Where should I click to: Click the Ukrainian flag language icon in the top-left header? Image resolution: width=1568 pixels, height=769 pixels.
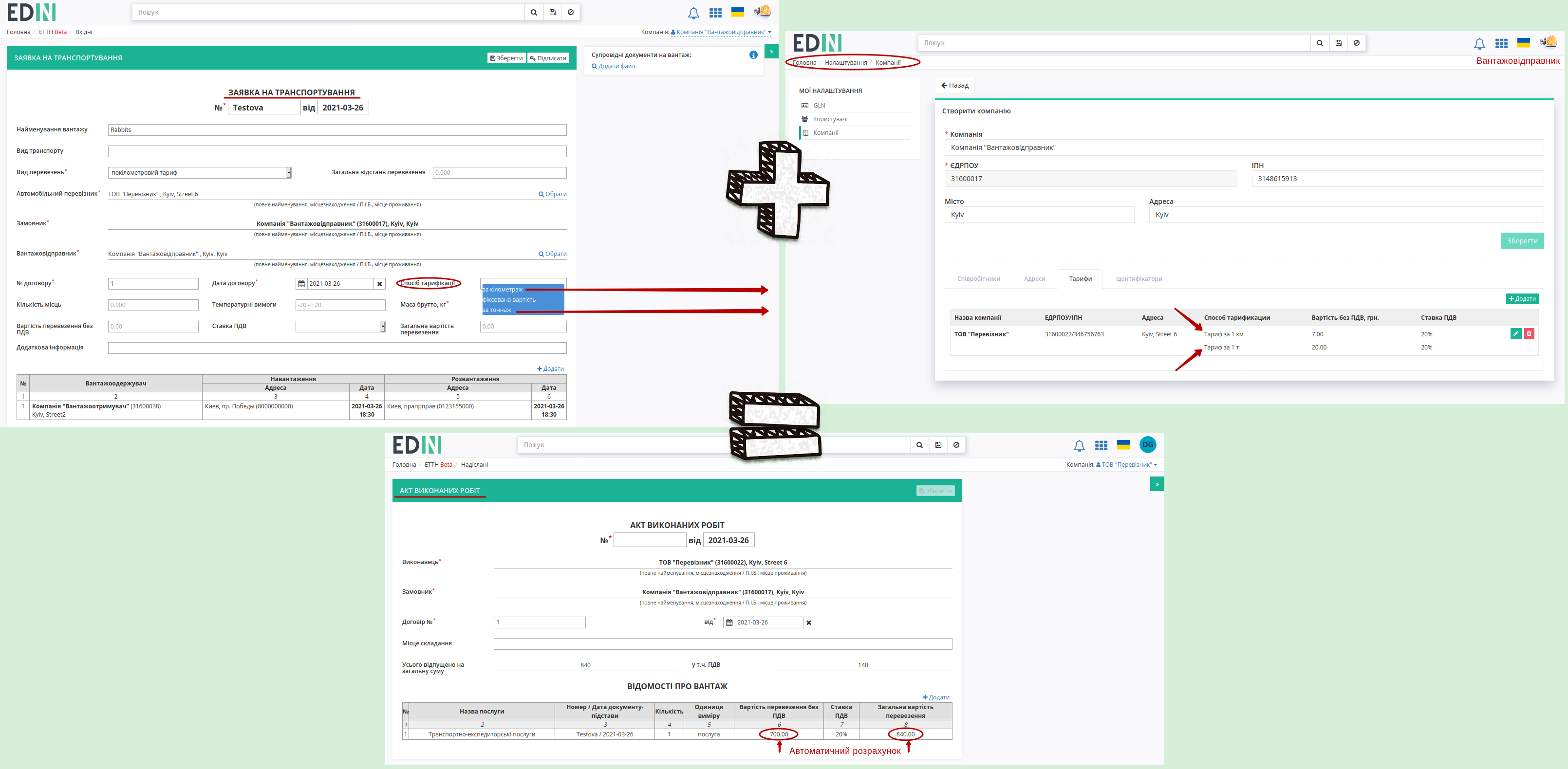[738, 12]
